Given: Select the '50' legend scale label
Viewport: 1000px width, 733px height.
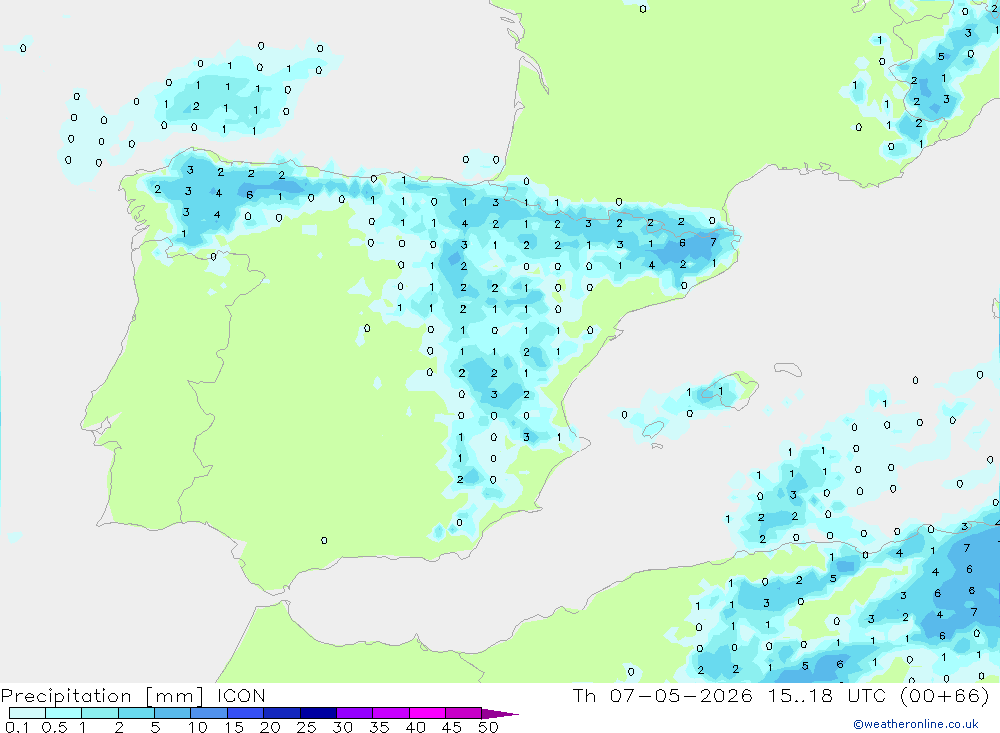Looking at the screenshot, I should coord(488,727).
